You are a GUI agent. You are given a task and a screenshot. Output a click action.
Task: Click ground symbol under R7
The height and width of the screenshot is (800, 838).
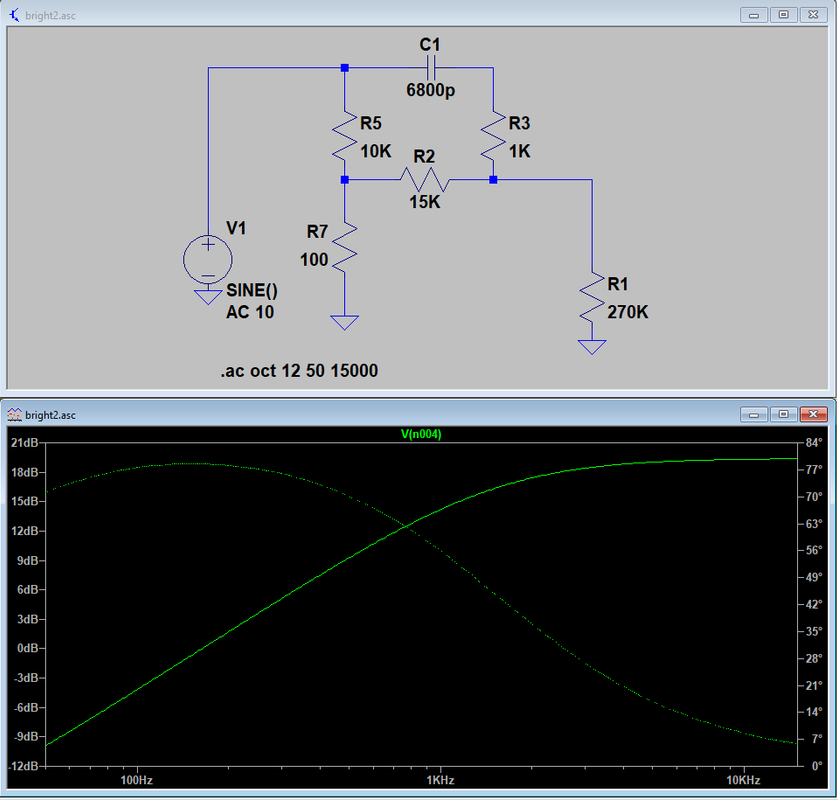pos(345,322)
